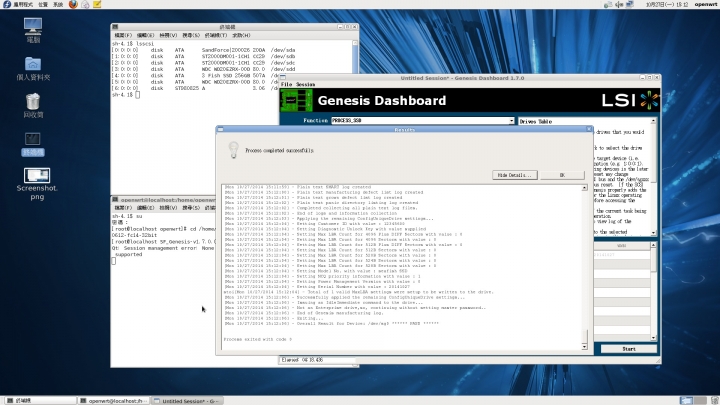Open File menu in lower terminal

[x=123, y=208]
